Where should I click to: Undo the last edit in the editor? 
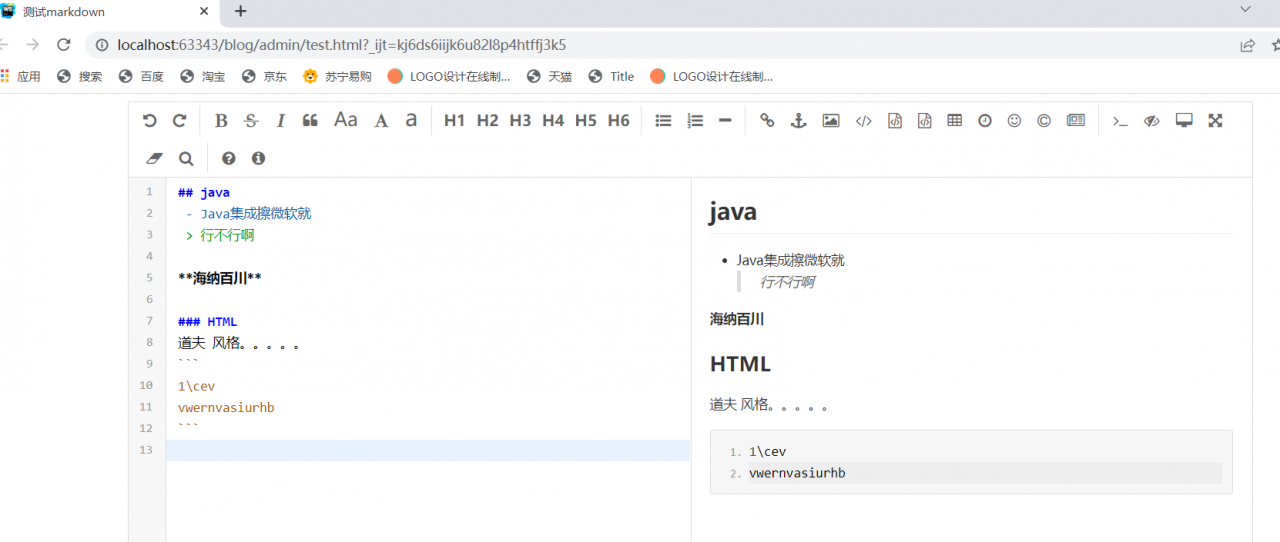[150, 121]
